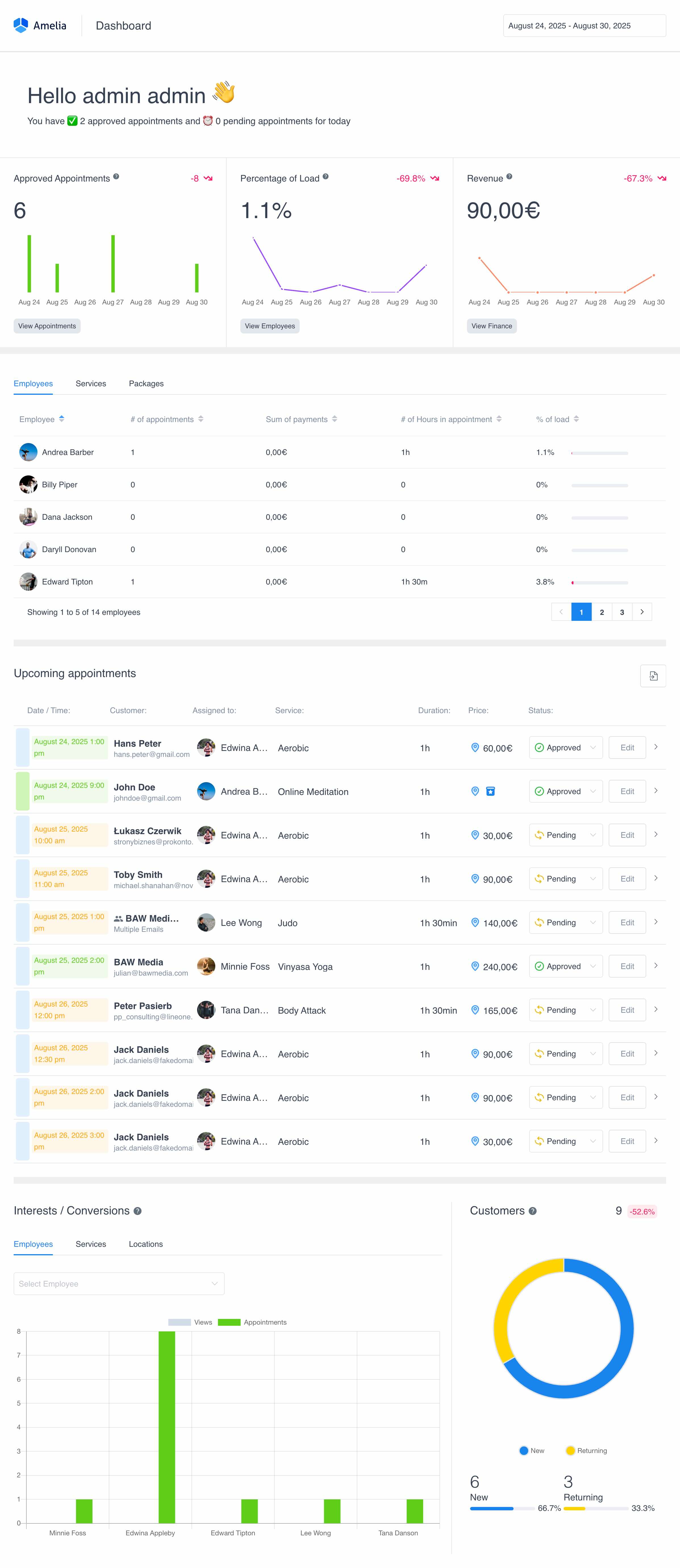The width and height of the screenshot is (680, 1568).
Task: Edit the Hans Peter appointment
Action: 628,748
